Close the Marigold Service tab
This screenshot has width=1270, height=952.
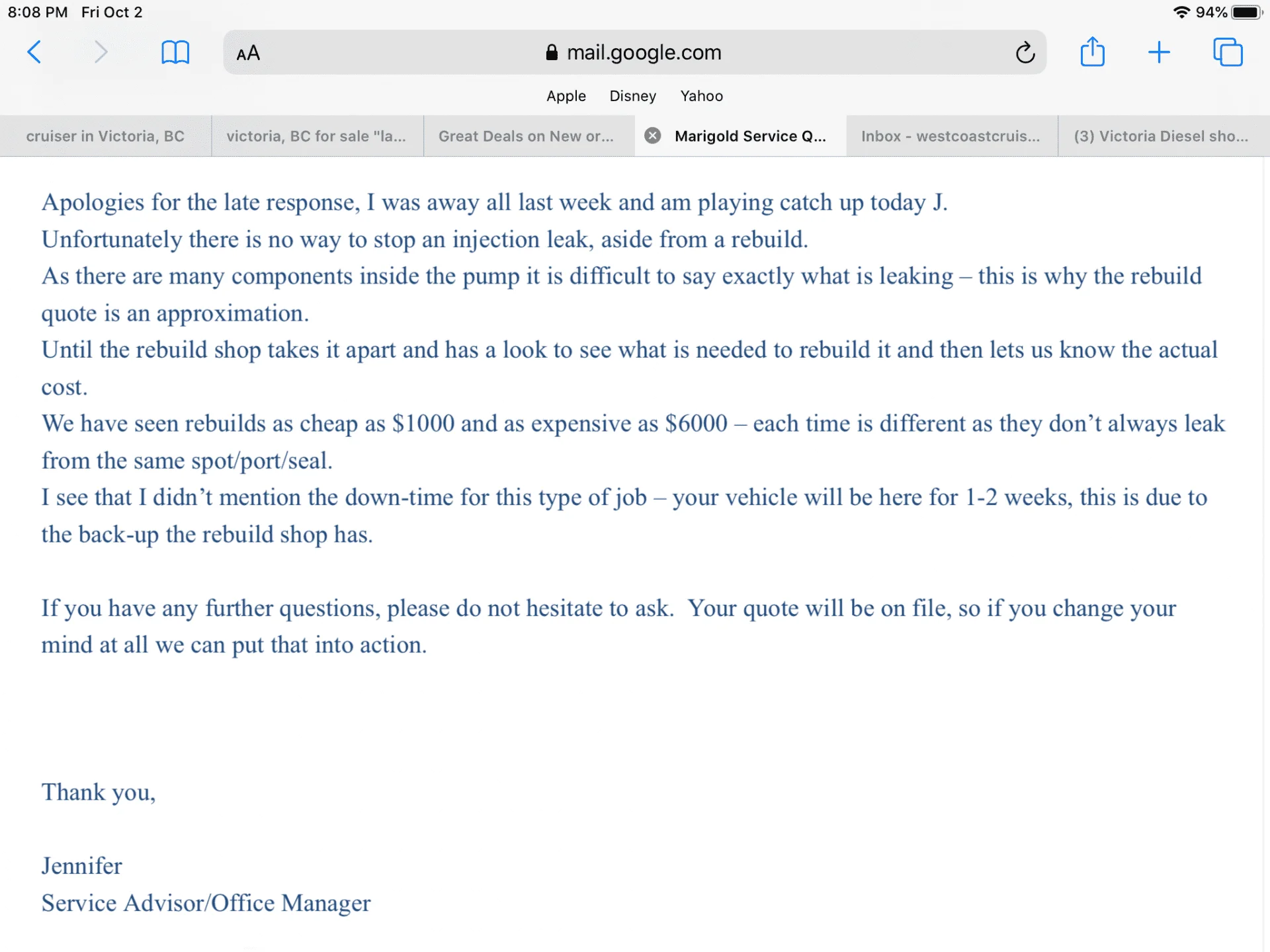coord(653,136)
